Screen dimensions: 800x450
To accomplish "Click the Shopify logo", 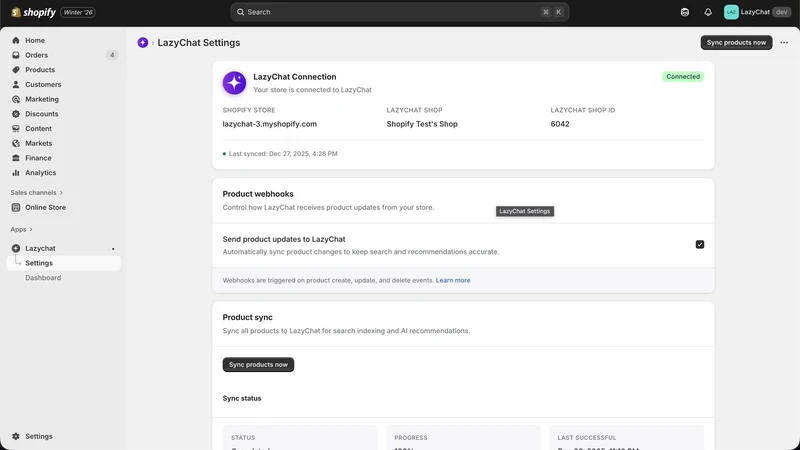I will pos(33,12).
